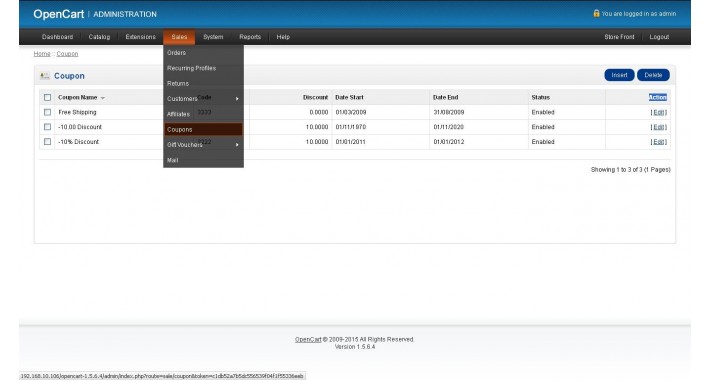Expand the Customers submenu arrow

tap(237, 99)
